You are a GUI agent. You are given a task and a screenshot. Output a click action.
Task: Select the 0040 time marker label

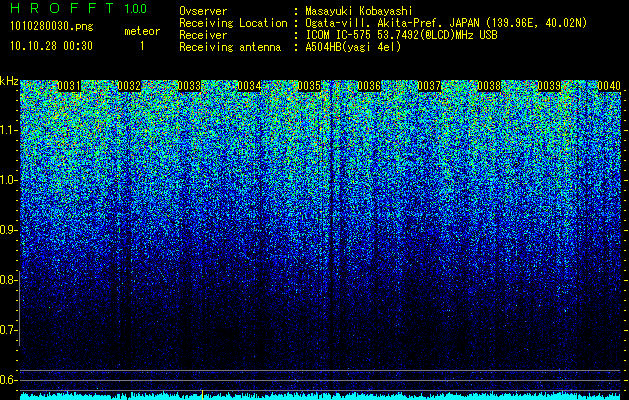(x=609, y=86)
